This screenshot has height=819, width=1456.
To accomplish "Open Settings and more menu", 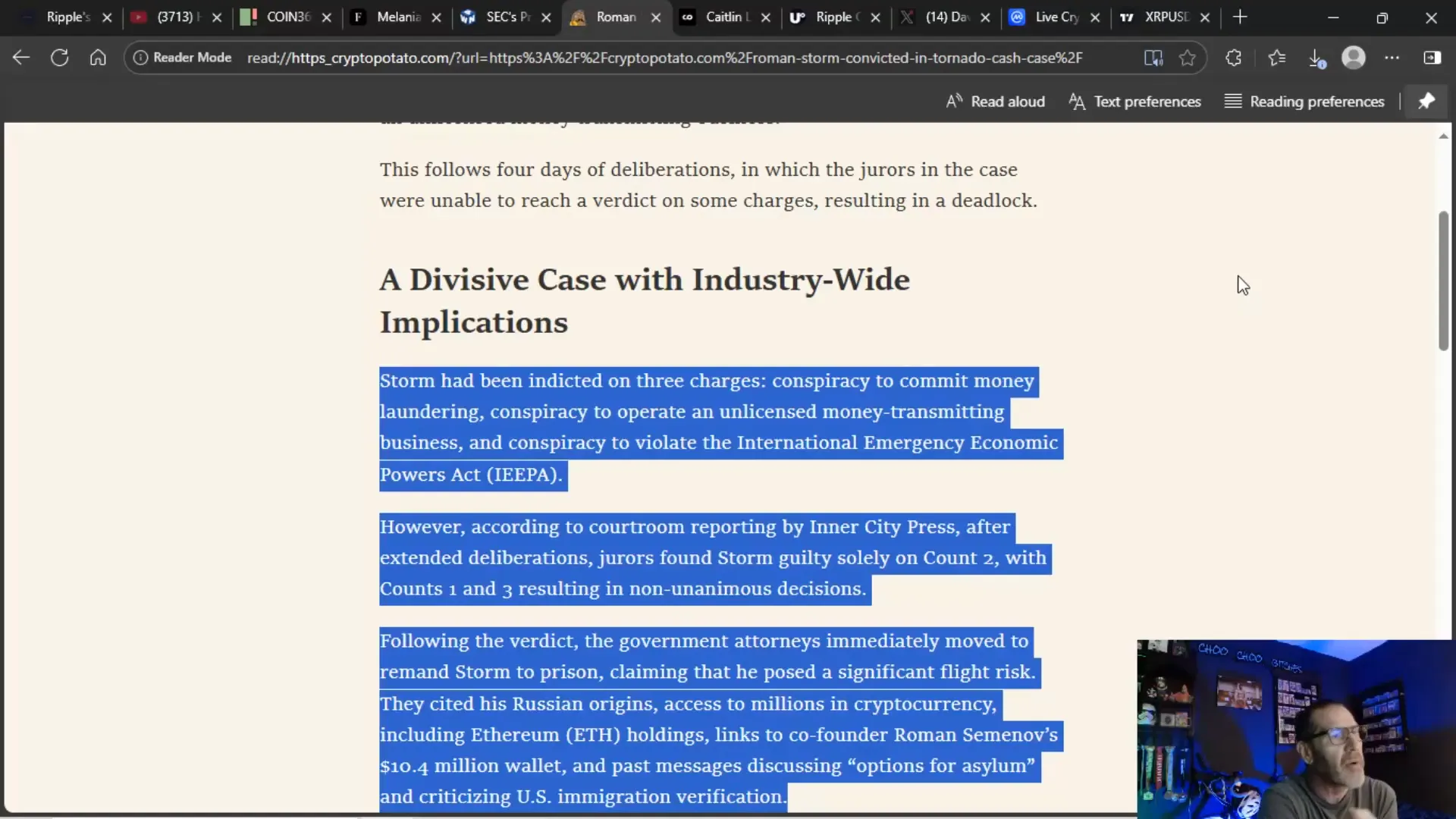I will pos(1392,58).
